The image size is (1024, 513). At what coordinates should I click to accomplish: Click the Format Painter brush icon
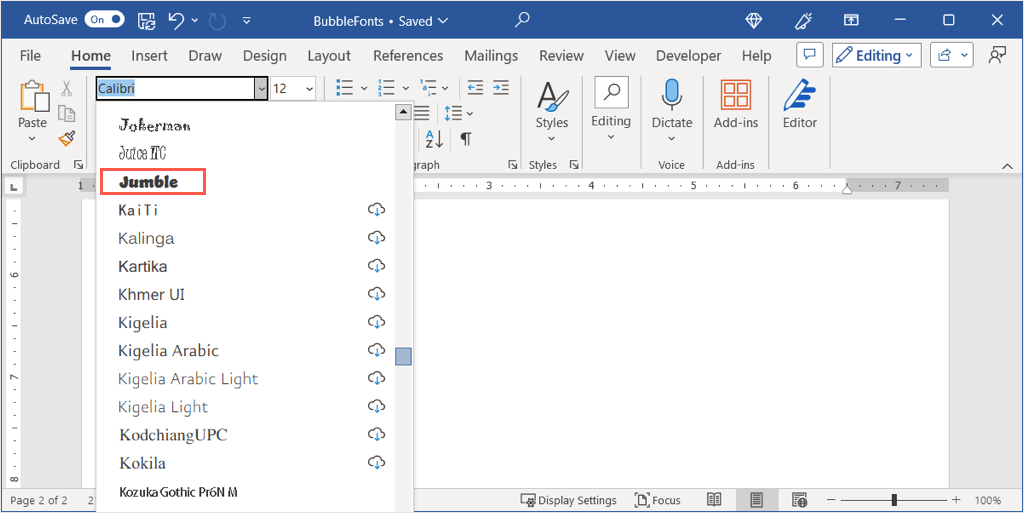pos(67,138)
